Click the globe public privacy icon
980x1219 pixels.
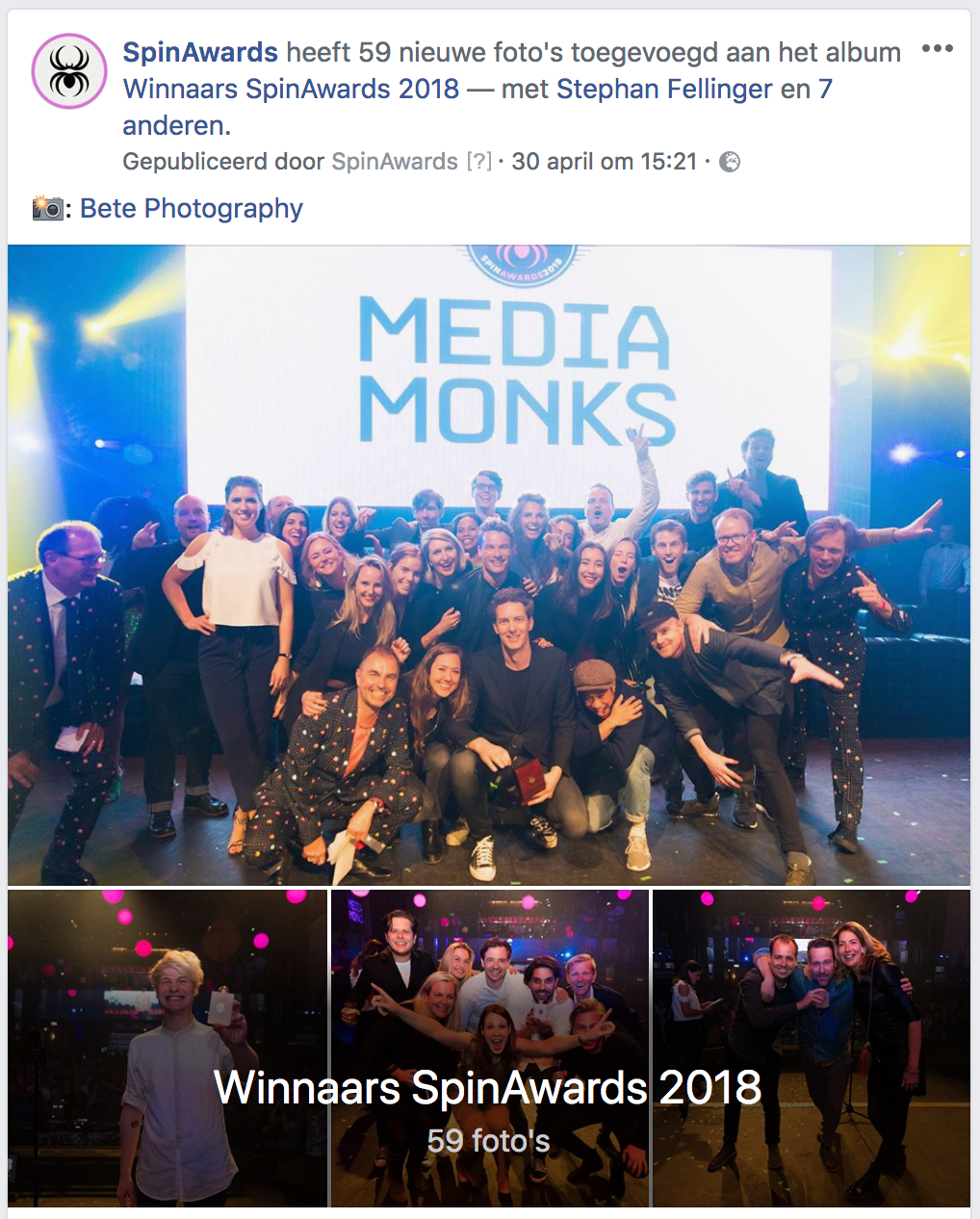(x=731, y=162)
